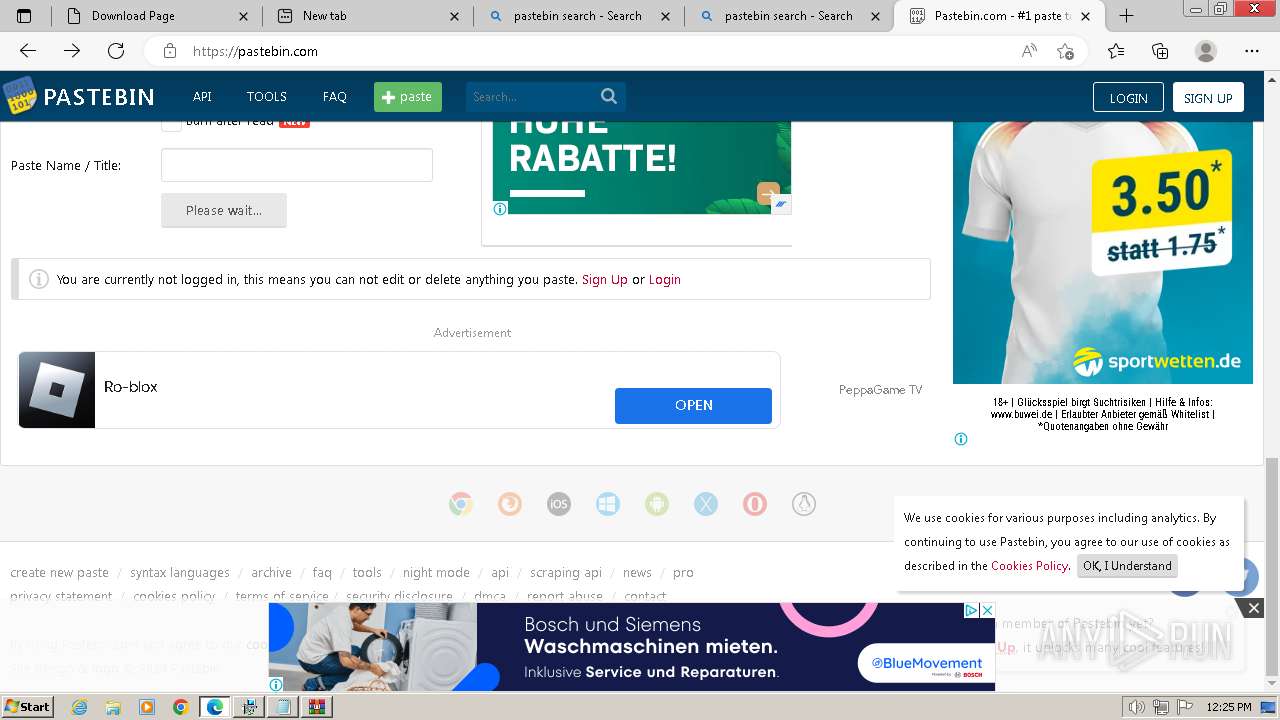Open the Windows app icon link
This screenshot has height=720, width=1280.
point(608,504)
